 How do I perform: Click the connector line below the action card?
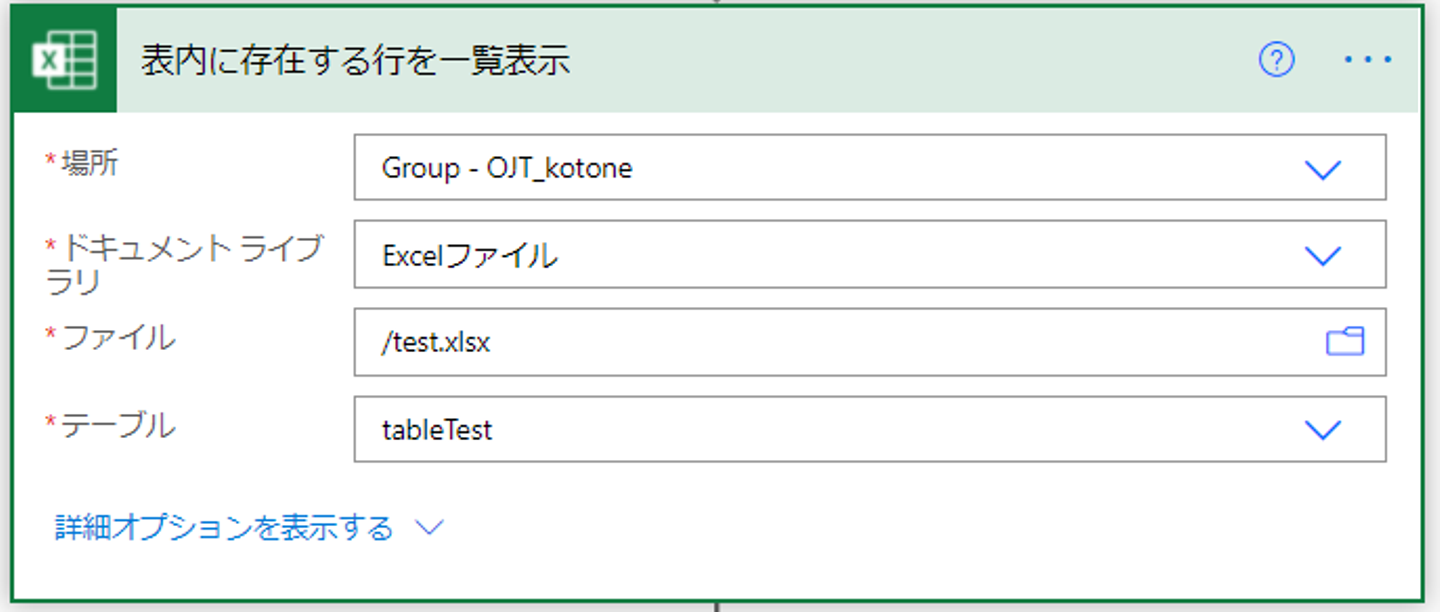717,606
